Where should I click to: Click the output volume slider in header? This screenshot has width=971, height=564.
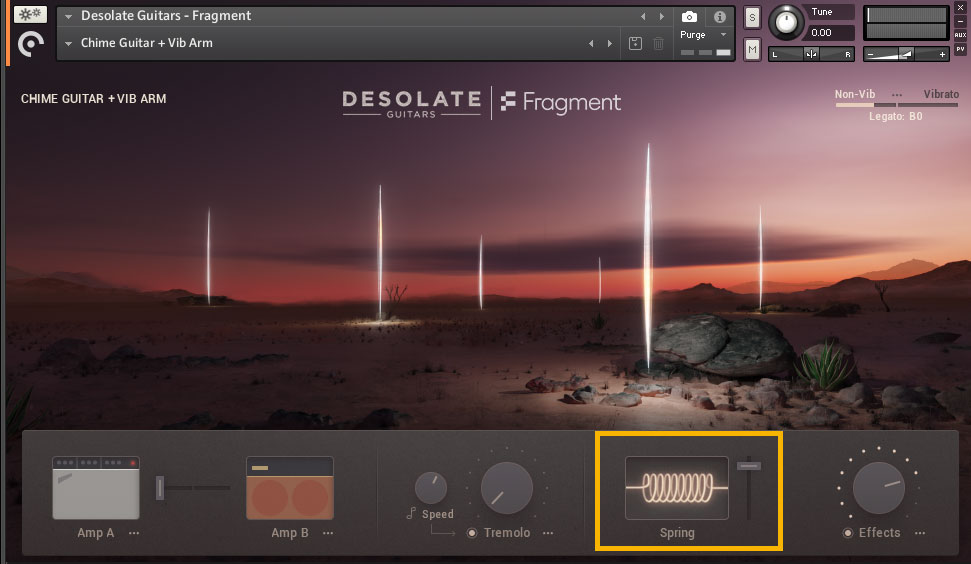tap(906, 54)
